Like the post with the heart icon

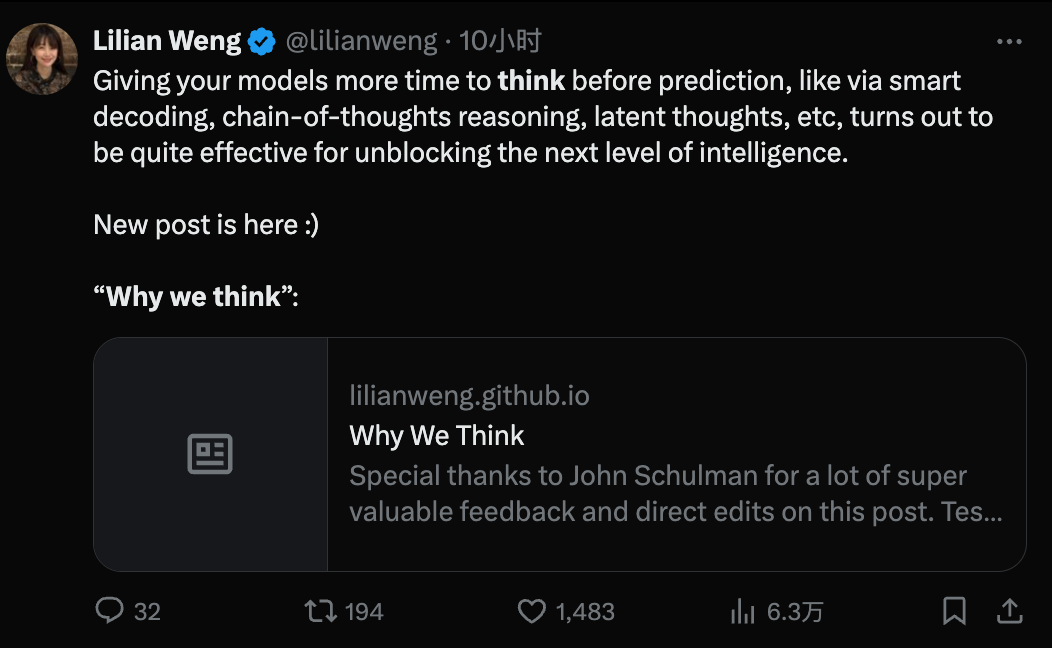tap(532, 610)
